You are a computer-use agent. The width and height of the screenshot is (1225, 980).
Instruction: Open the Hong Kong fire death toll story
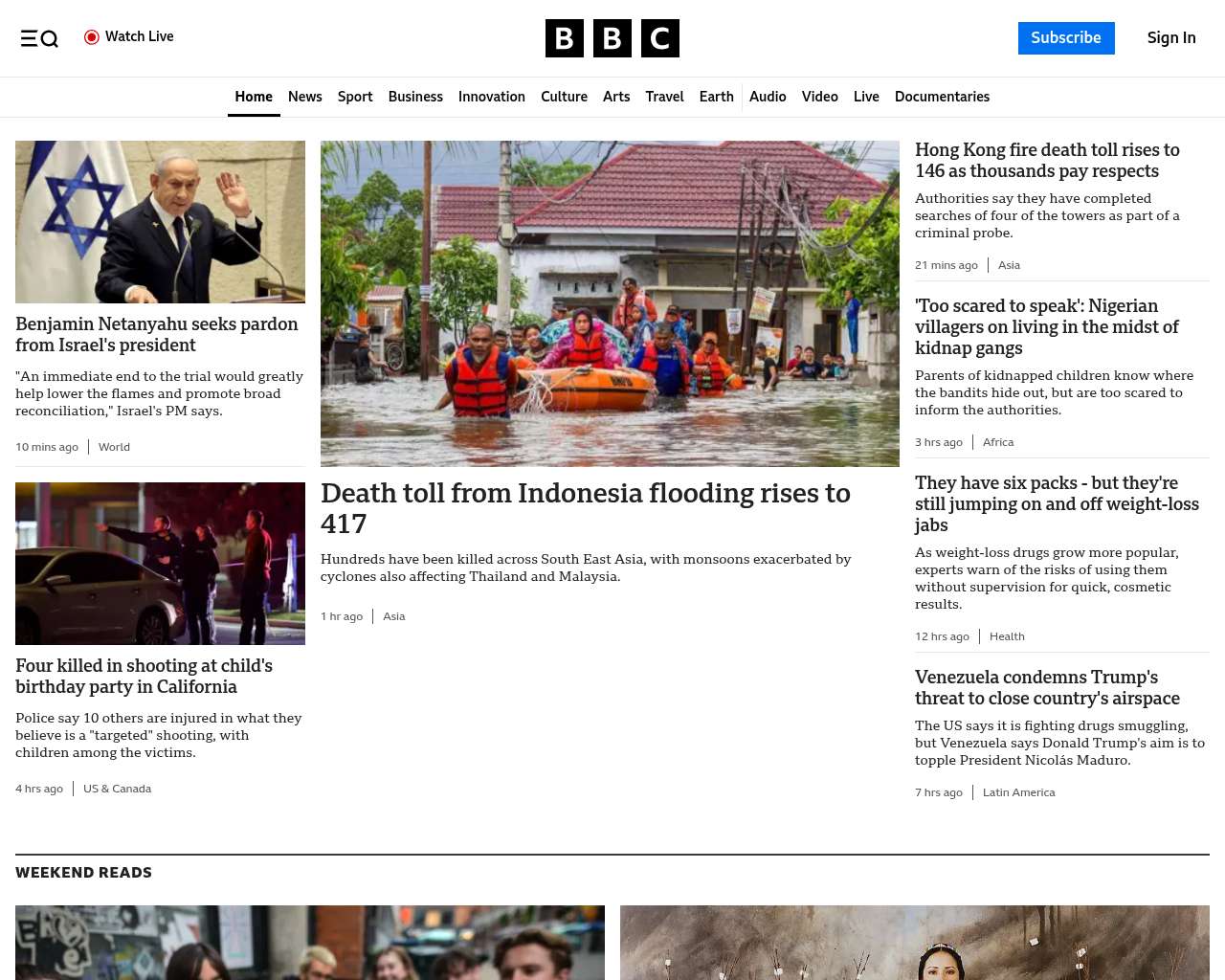pyautogui.click(x=1047, y=161)
